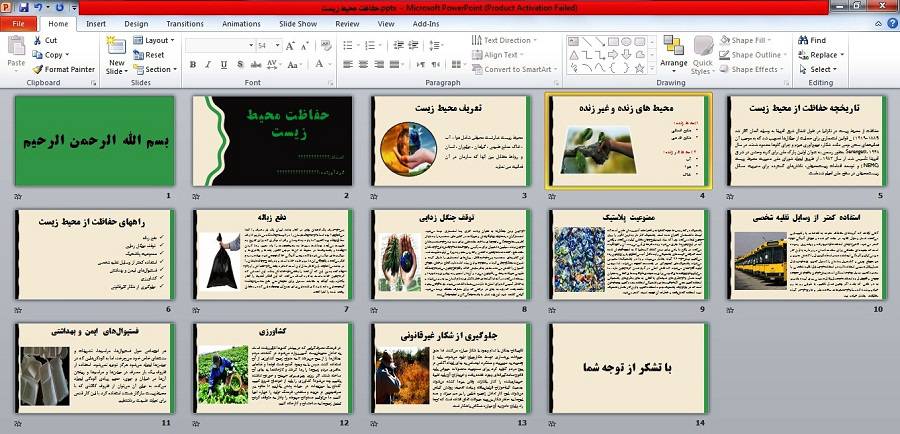Open the font name combo box arrow
900x434 pixels.
[251, 45]
